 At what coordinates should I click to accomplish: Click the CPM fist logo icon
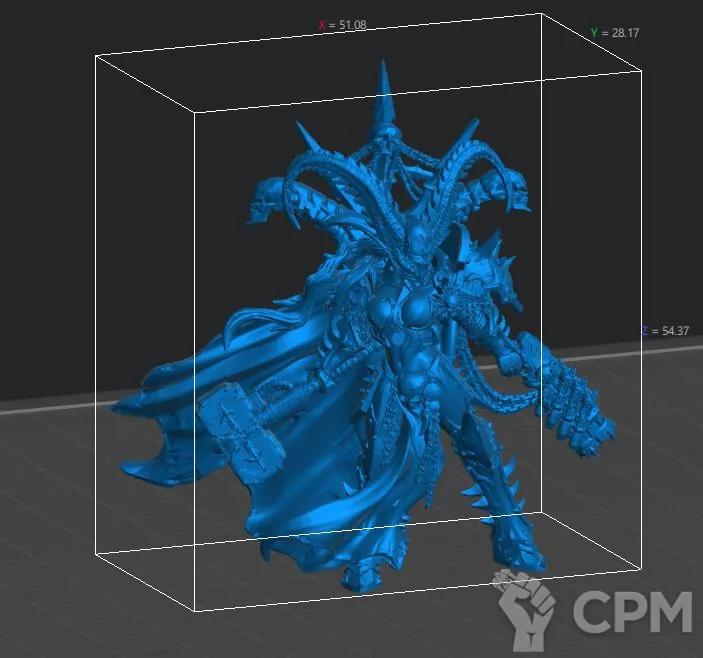528,605
